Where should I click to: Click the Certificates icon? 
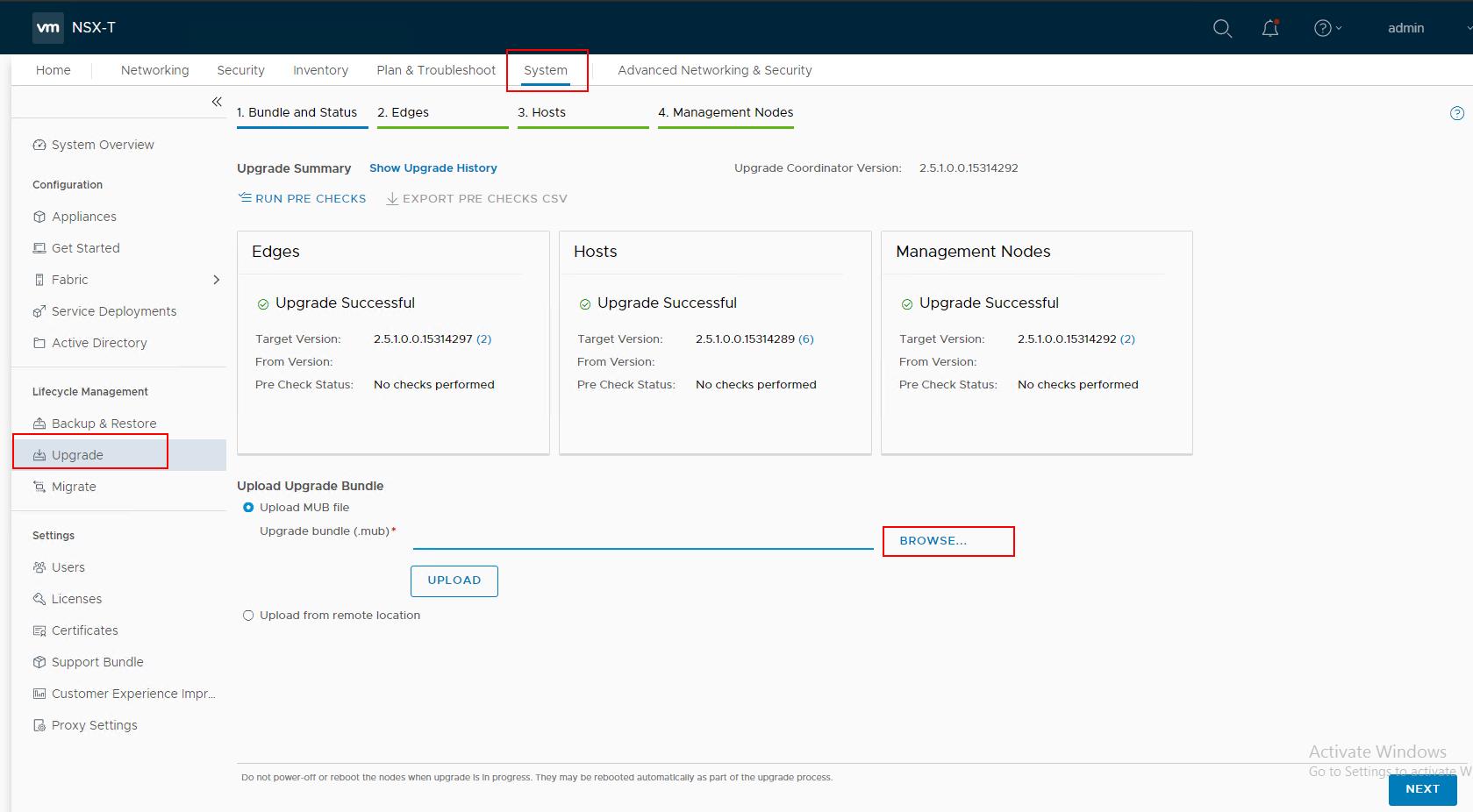(39, 630)
